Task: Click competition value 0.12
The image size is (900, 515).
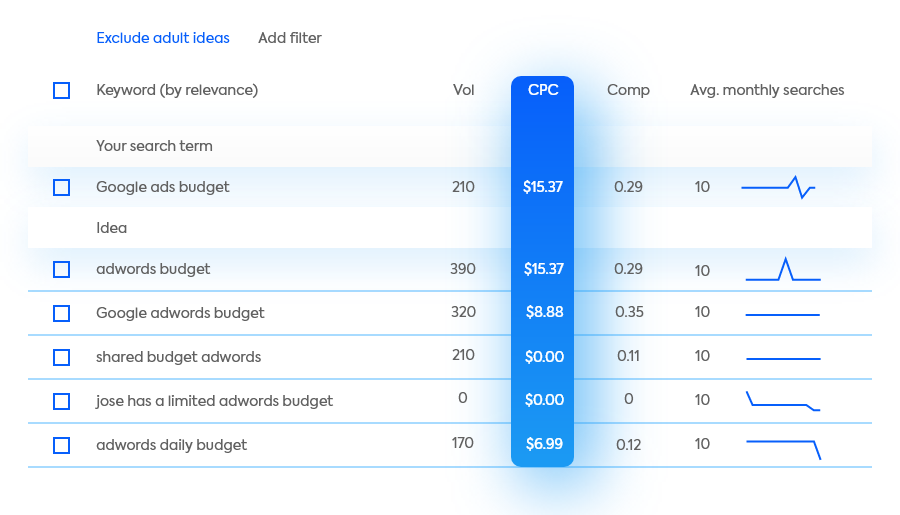Action: coord(629,445)
